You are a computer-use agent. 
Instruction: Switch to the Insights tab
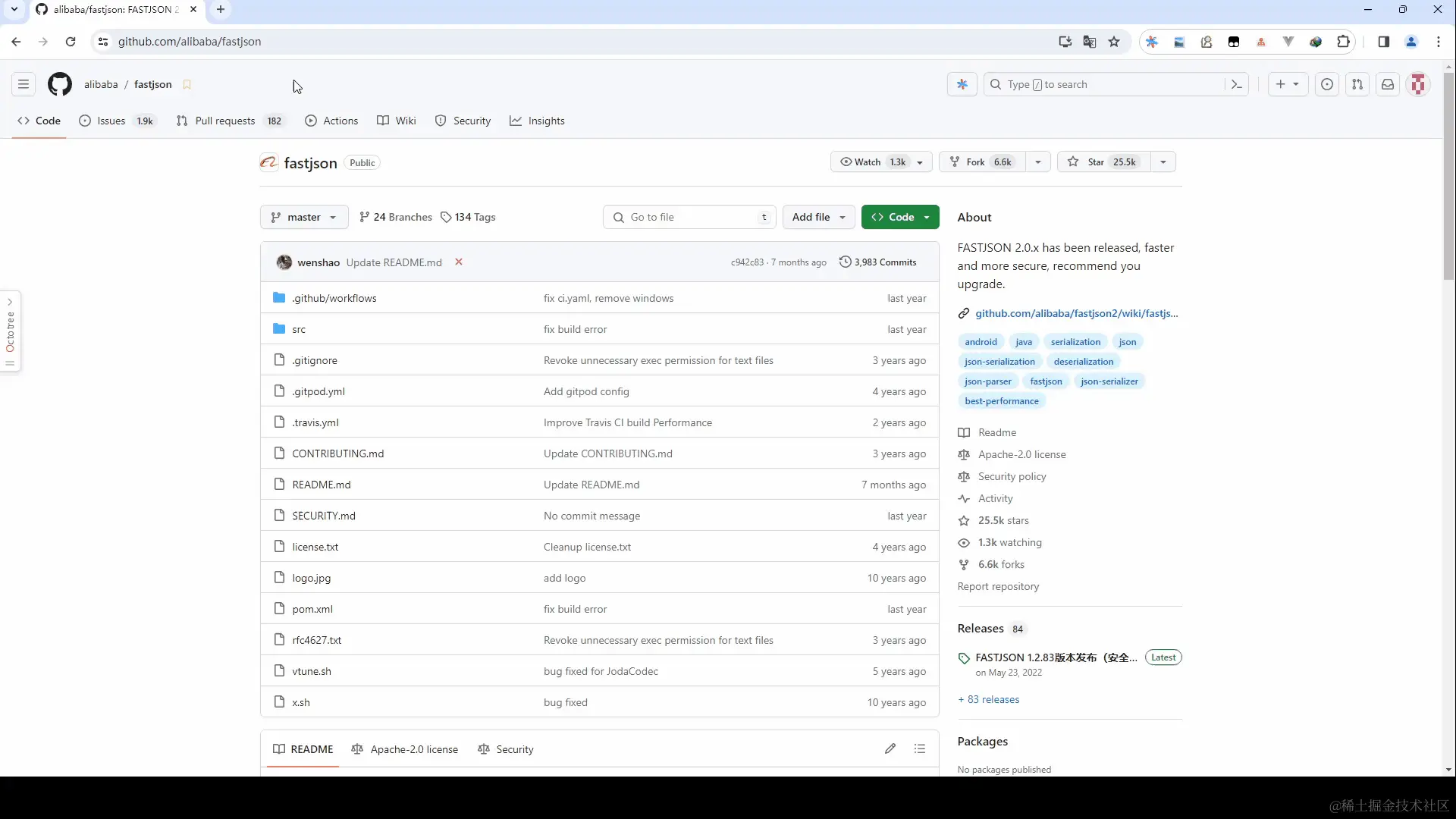(537, 121)
